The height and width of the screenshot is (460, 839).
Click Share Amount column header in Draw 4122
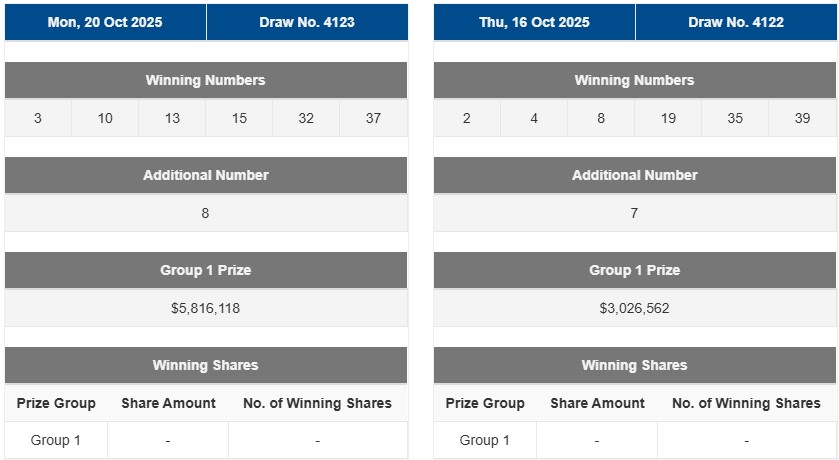(597, 403)
